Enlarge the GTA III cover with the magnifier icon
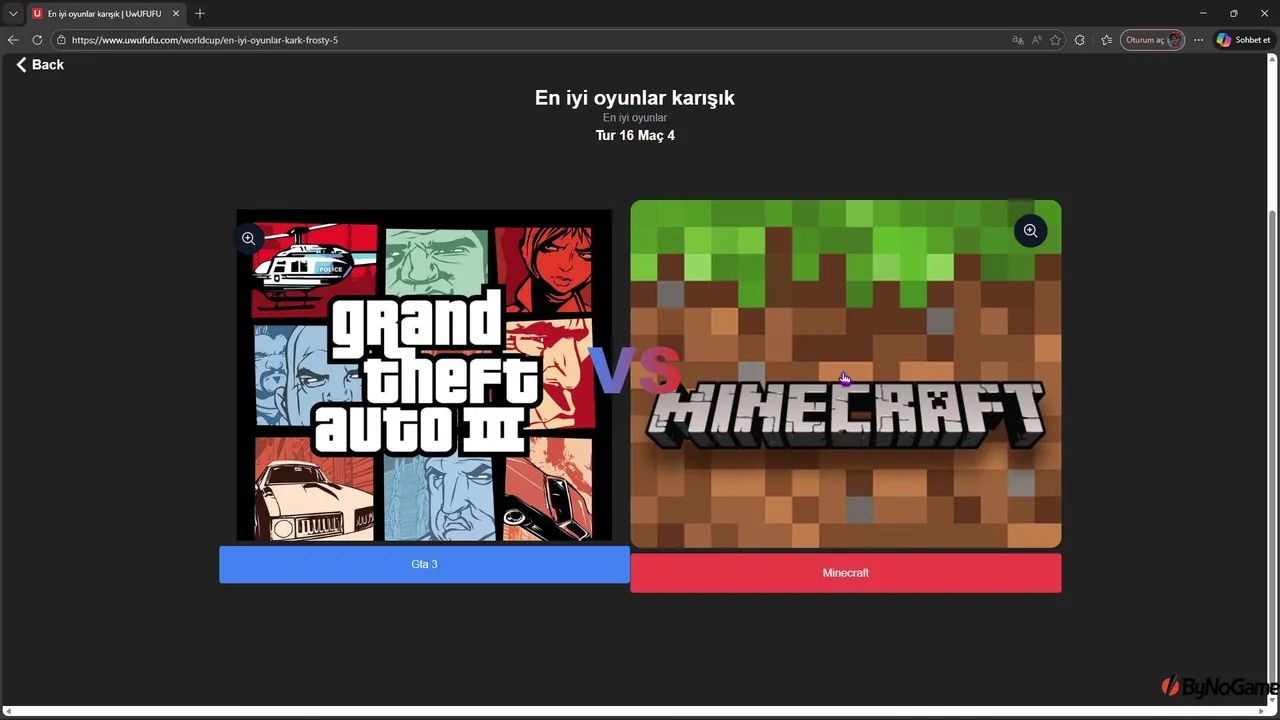 point(249,239)
